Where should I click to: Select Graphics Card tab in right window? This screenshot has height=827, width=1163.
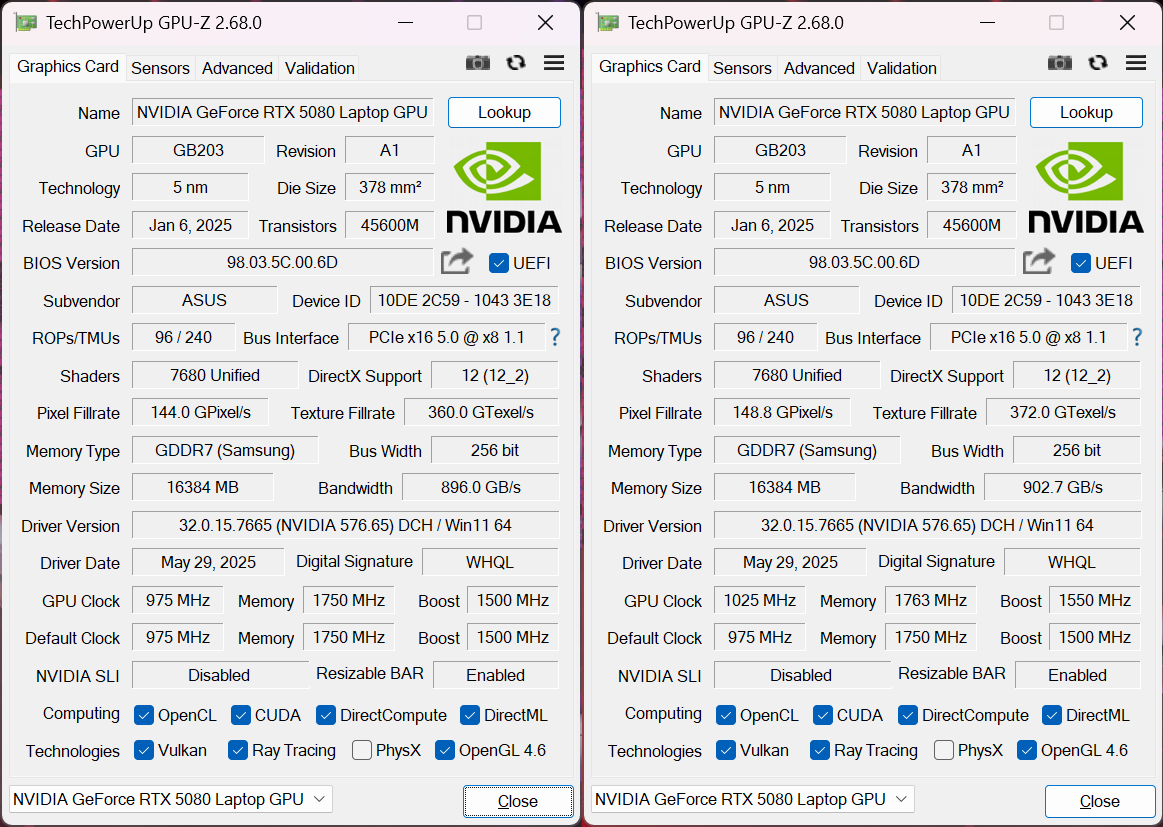pos(650,67)
